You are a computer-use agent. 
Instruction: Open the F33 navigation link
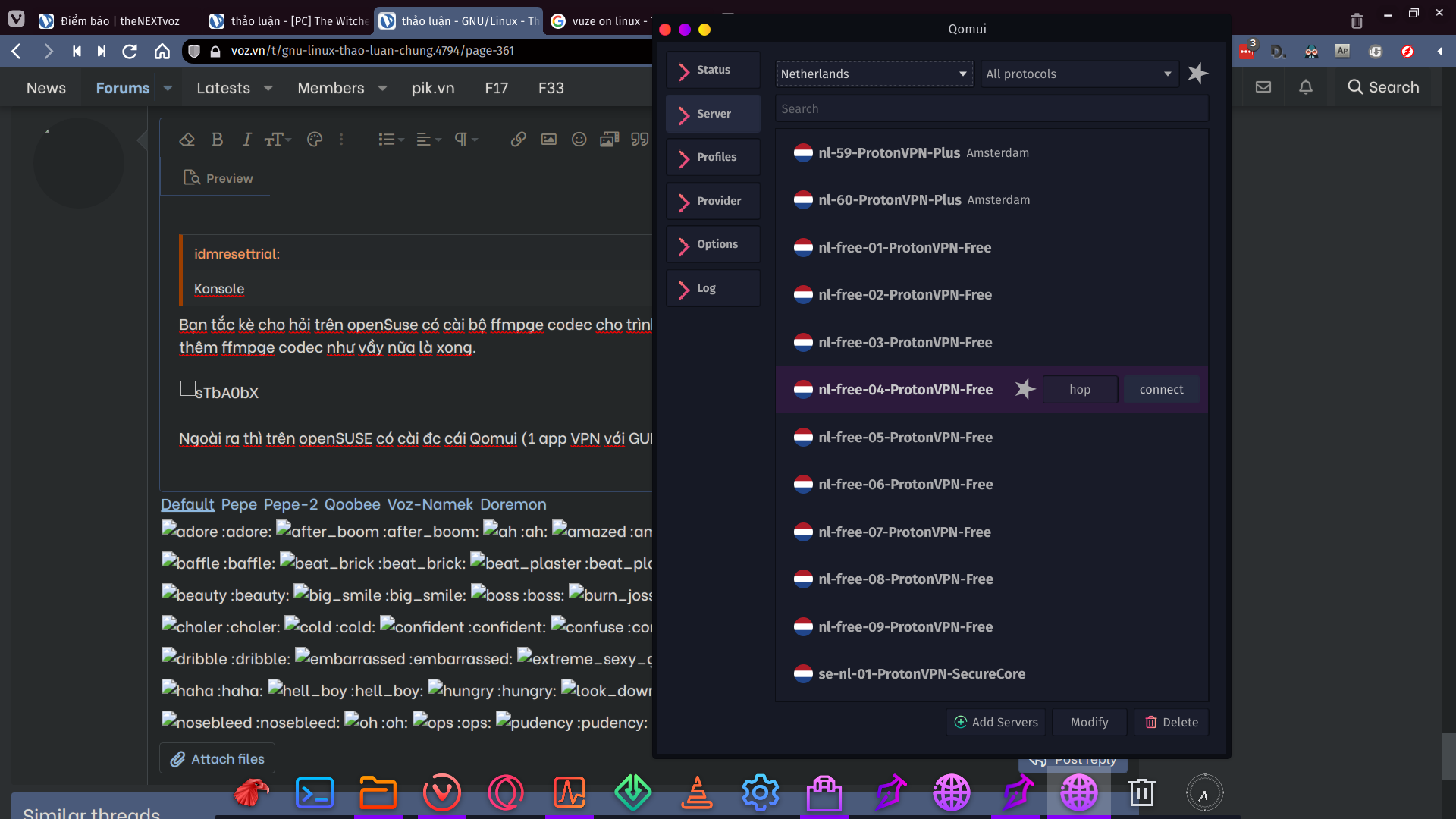point(551,88)
